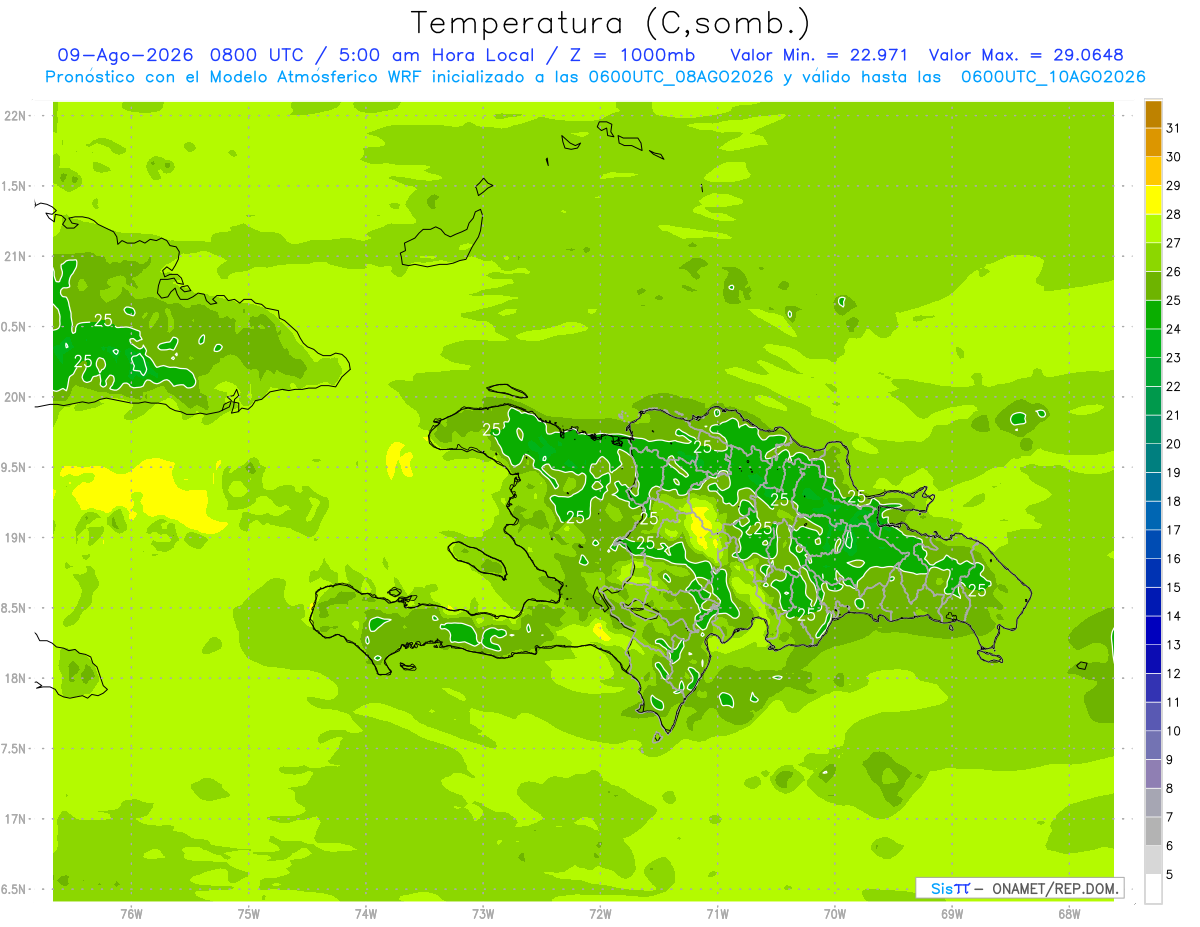
Task: Click the dark blue legend swatch between 13 and 14
Action: pyautogui.click(x=1153, y=631)
